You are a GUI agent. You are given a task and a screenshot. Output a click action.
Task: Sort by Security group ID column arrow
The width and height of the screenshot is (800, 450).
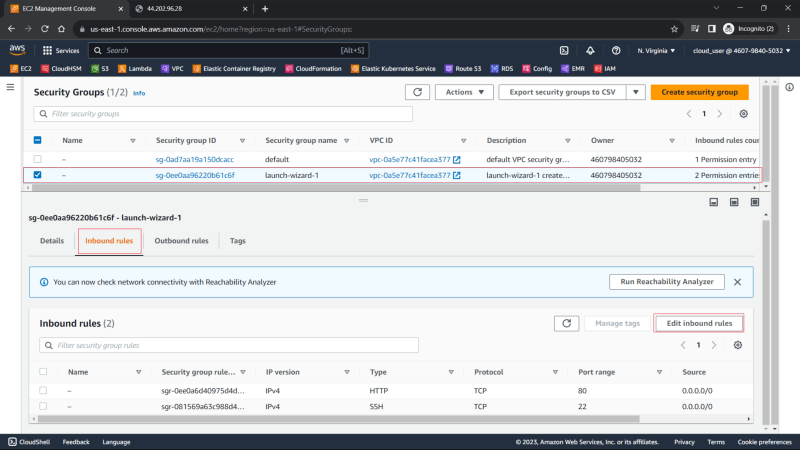click(242, 141)
